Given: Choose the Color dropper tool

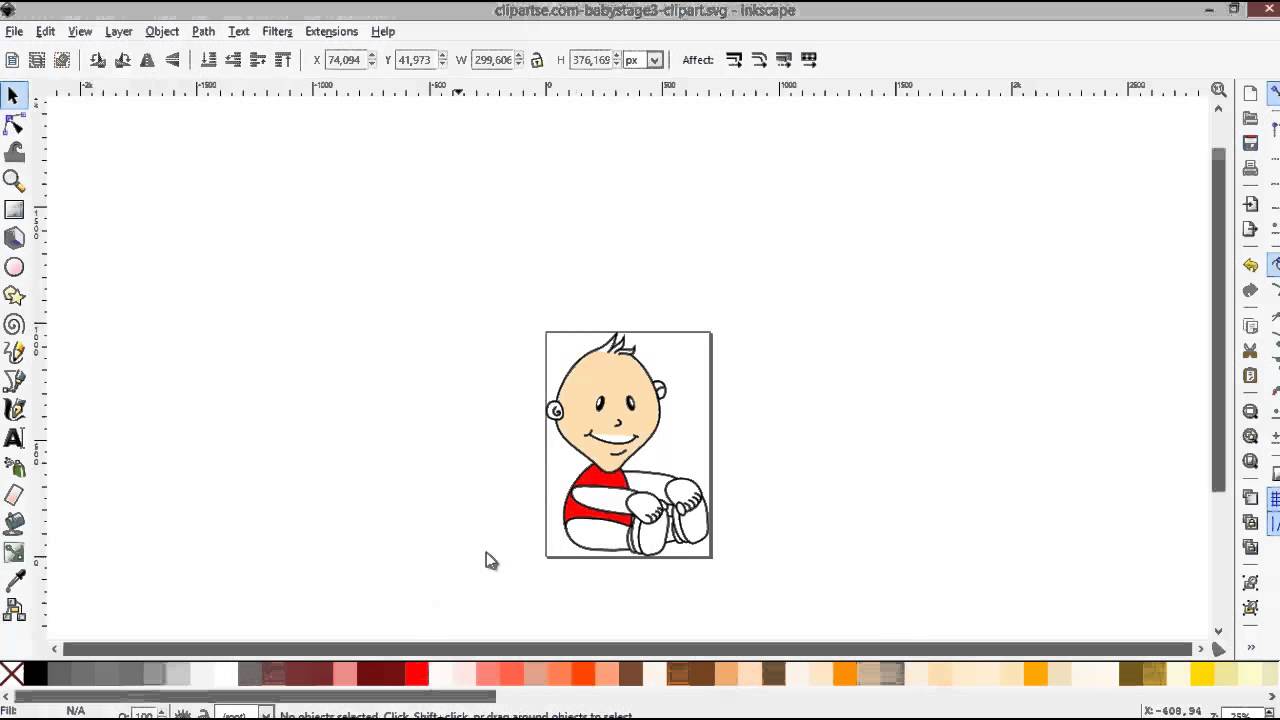Looking at the screenshot, I should [14, 581].
